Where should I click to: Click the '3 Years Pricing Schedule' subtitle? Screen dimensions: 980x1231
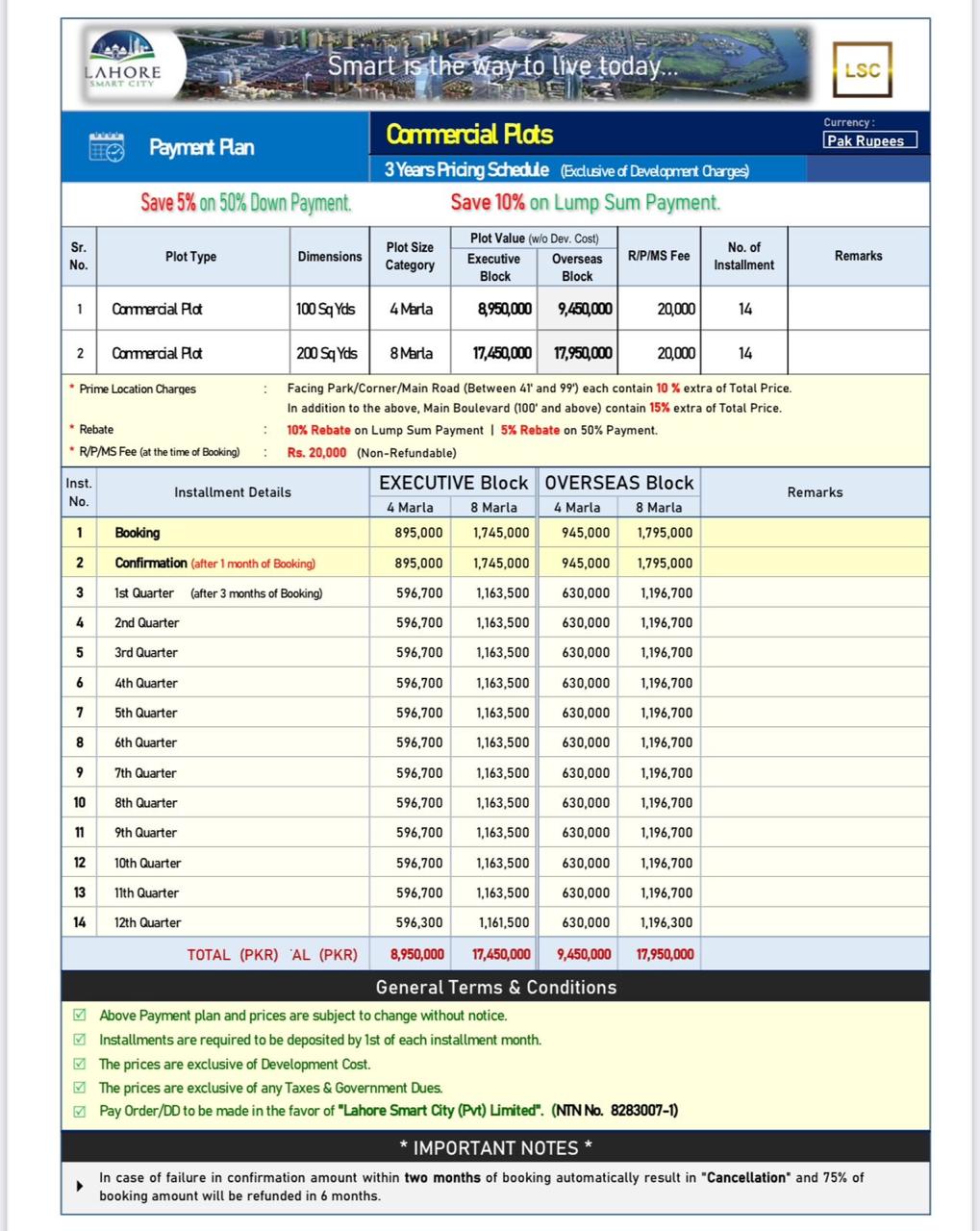click(466, 170)
